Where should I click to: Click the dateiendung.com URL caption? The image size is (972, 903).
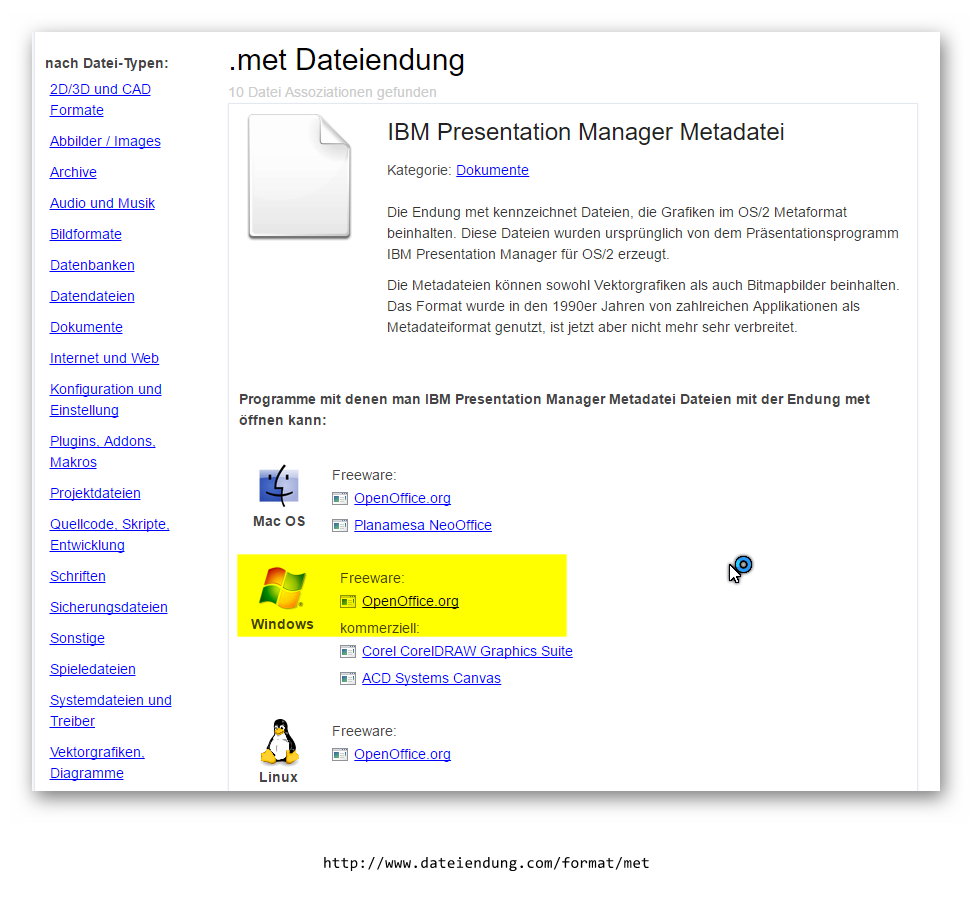coord(486,863)
